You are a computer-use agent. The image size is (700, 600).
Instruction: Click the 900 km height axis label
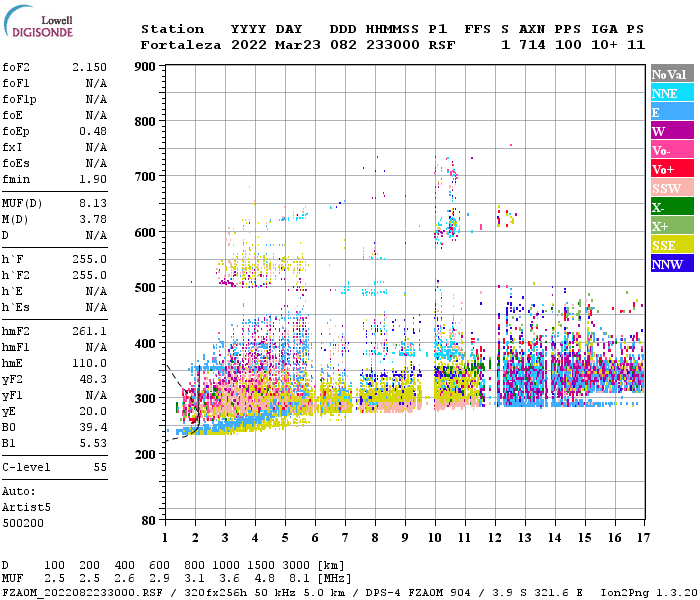145,67
